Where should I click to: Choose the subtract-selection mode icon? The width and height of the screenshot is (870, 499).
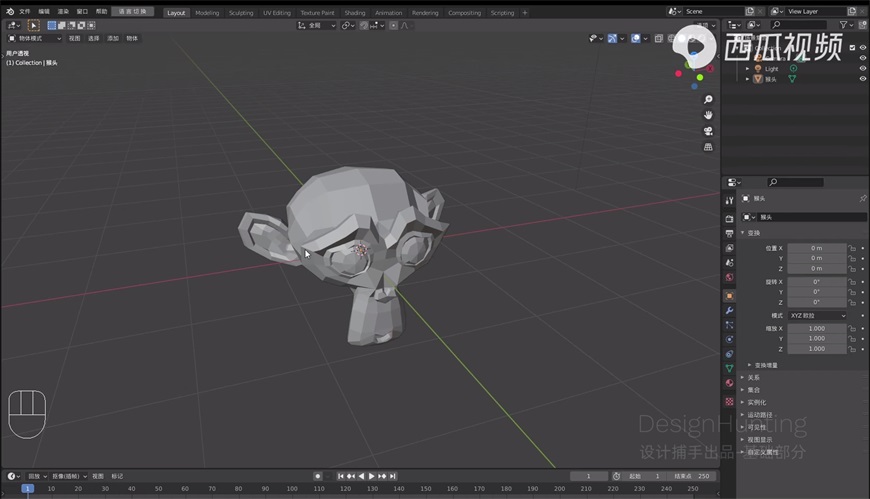tap(72, 25)
